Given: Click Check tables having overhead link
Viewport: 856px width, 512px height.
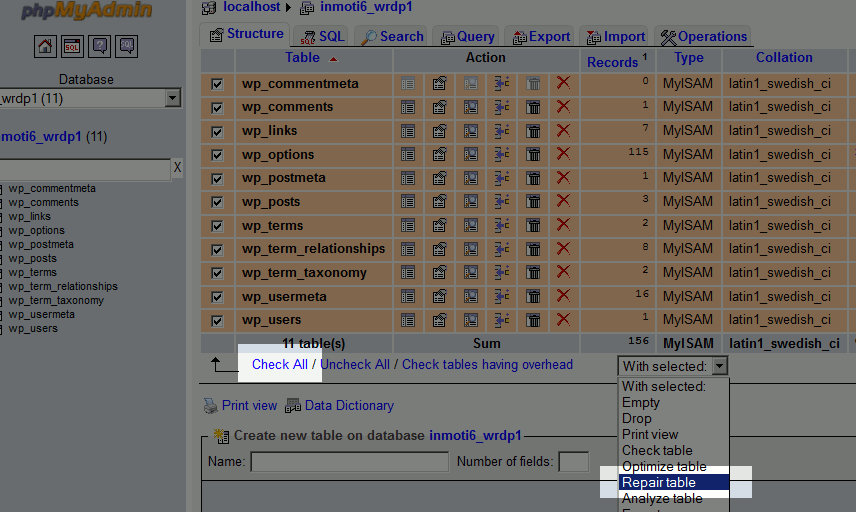Looking at the screenshot, I should [488, 365].
